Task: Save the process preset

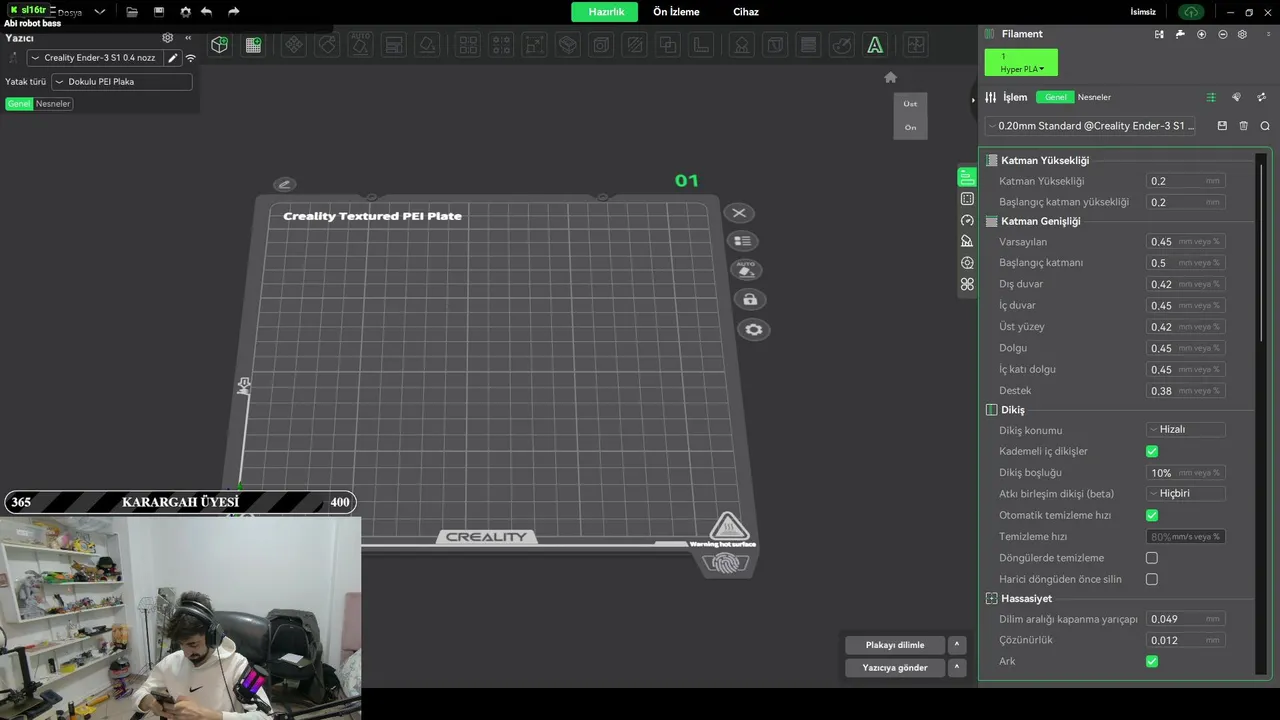Action: click(x=1222, y=126)
